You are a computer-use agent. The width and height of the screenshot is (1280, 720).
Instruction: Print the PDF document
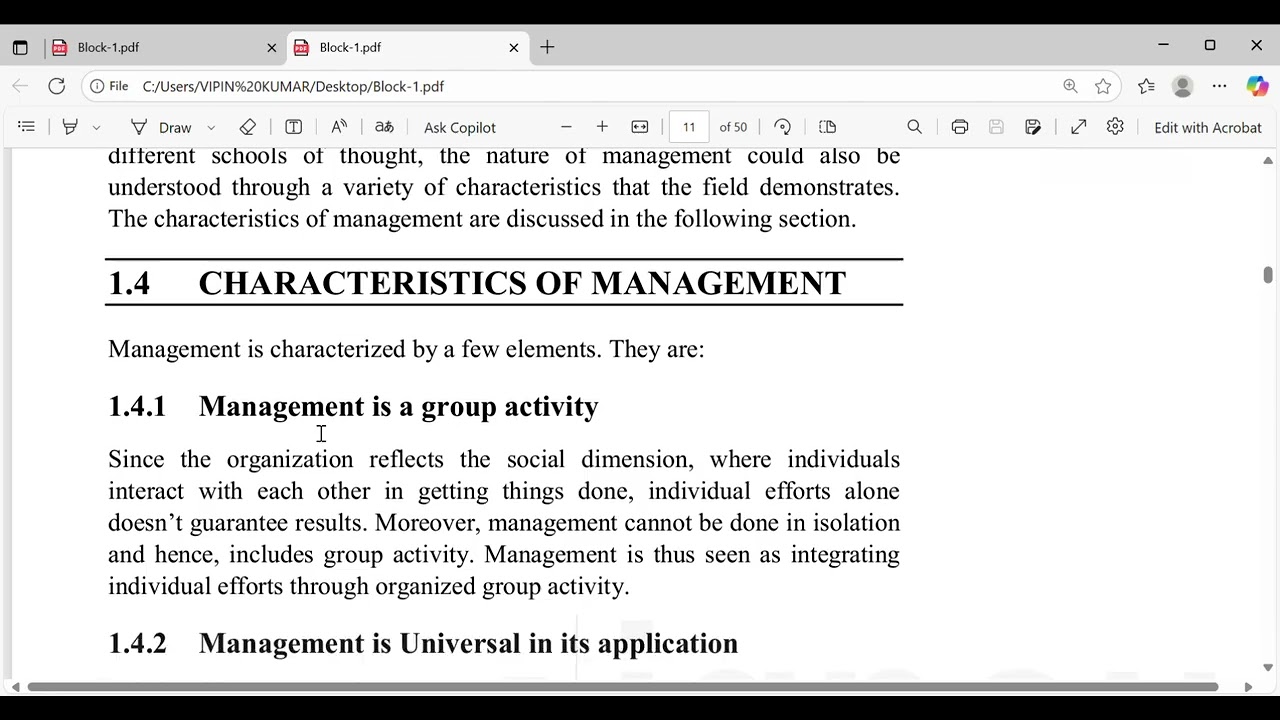(960, 127)
